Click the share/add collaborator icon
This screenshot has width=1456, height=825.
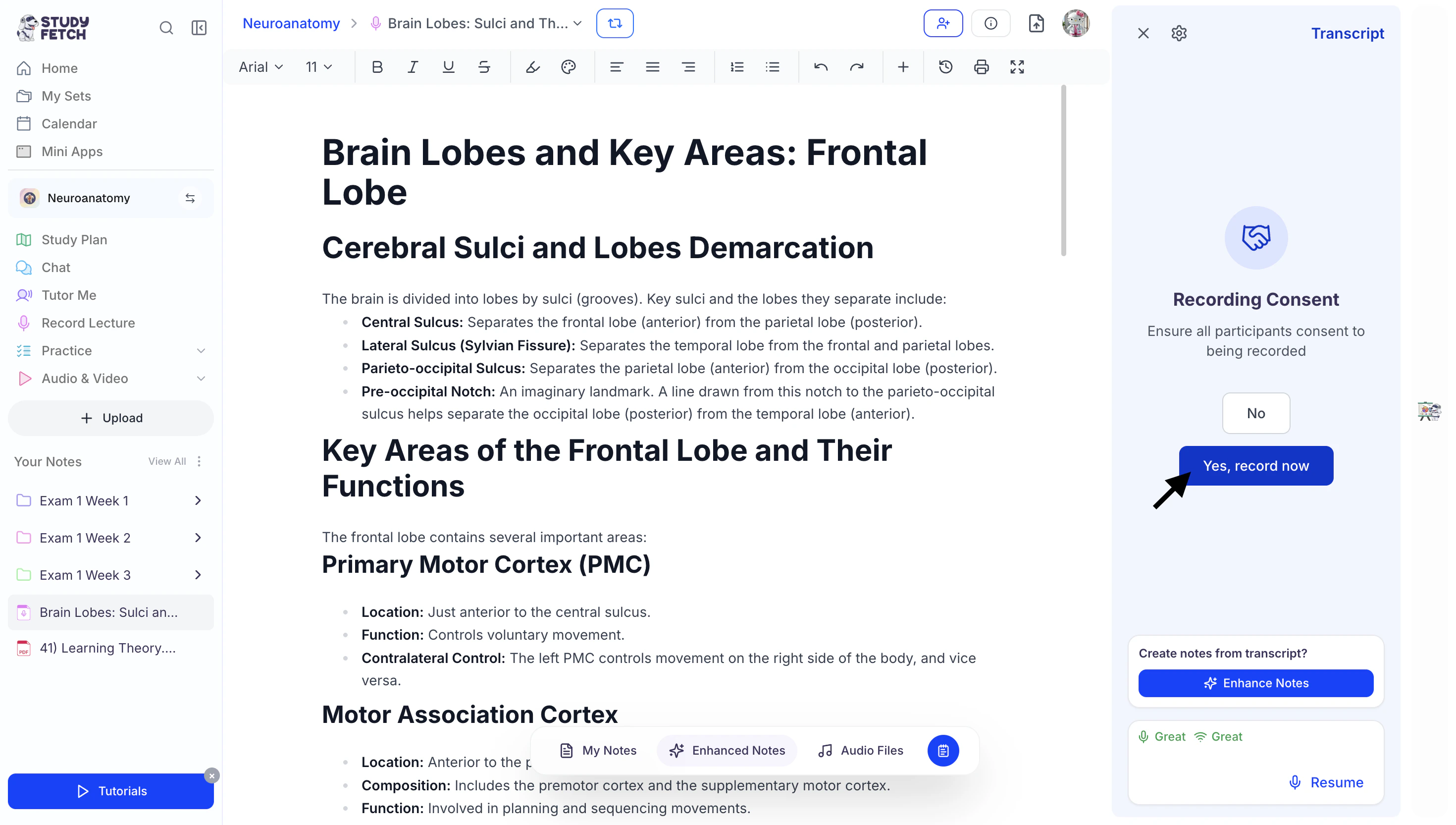point(942,23)
